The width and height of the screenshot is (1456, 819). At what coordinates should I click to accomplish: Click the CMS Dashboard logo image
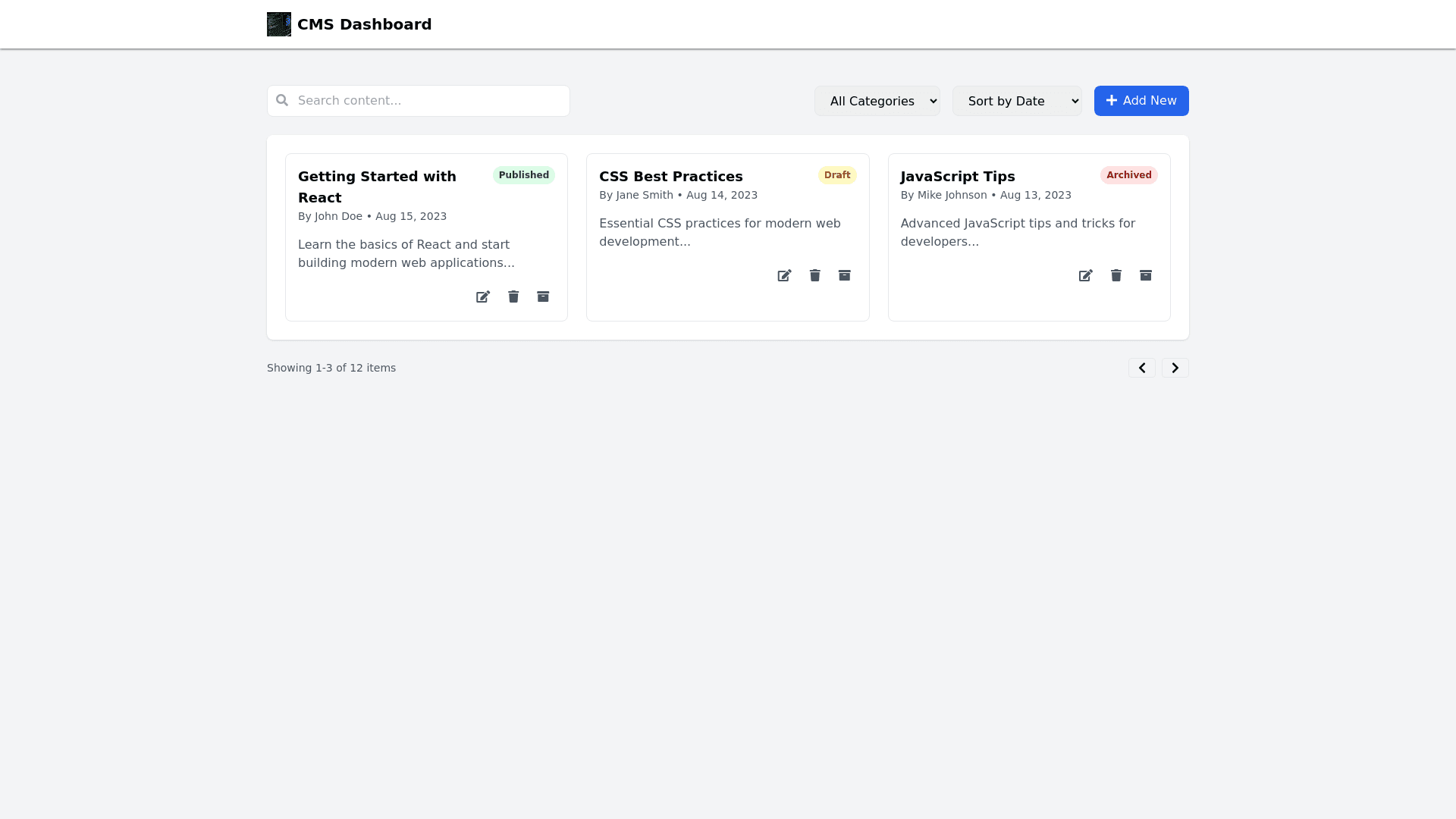[x=279, y=24]
